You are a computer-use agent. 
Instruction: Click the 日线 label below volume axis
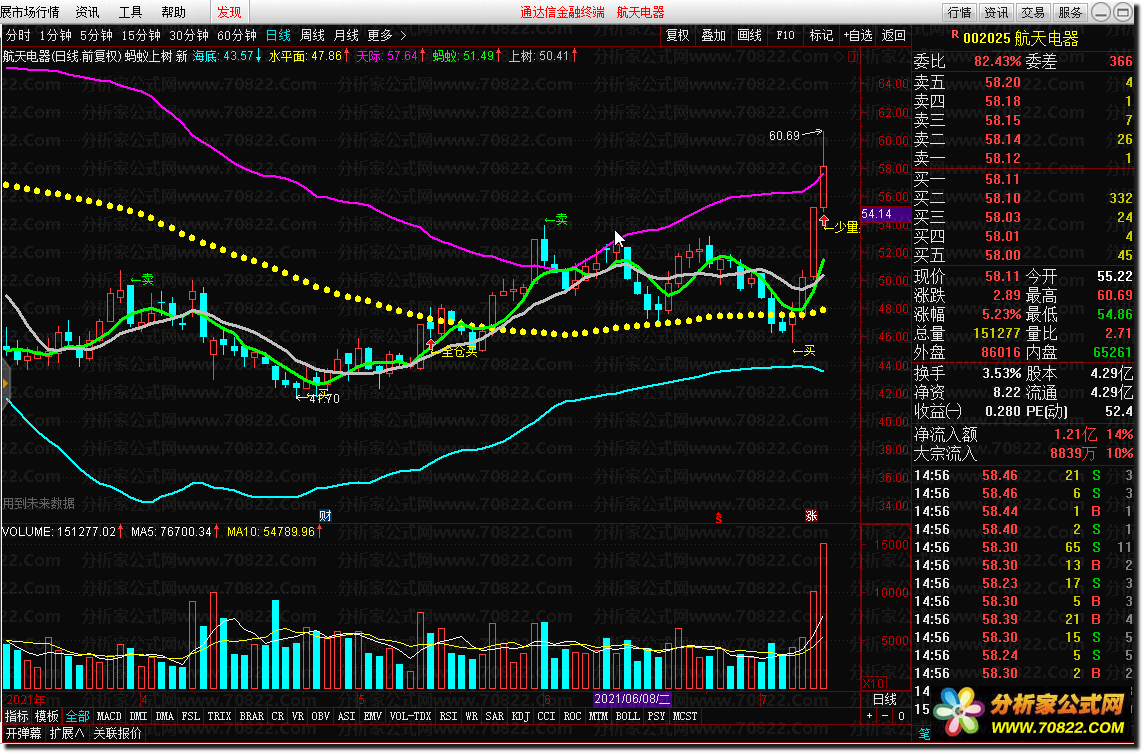pos(885,699)
